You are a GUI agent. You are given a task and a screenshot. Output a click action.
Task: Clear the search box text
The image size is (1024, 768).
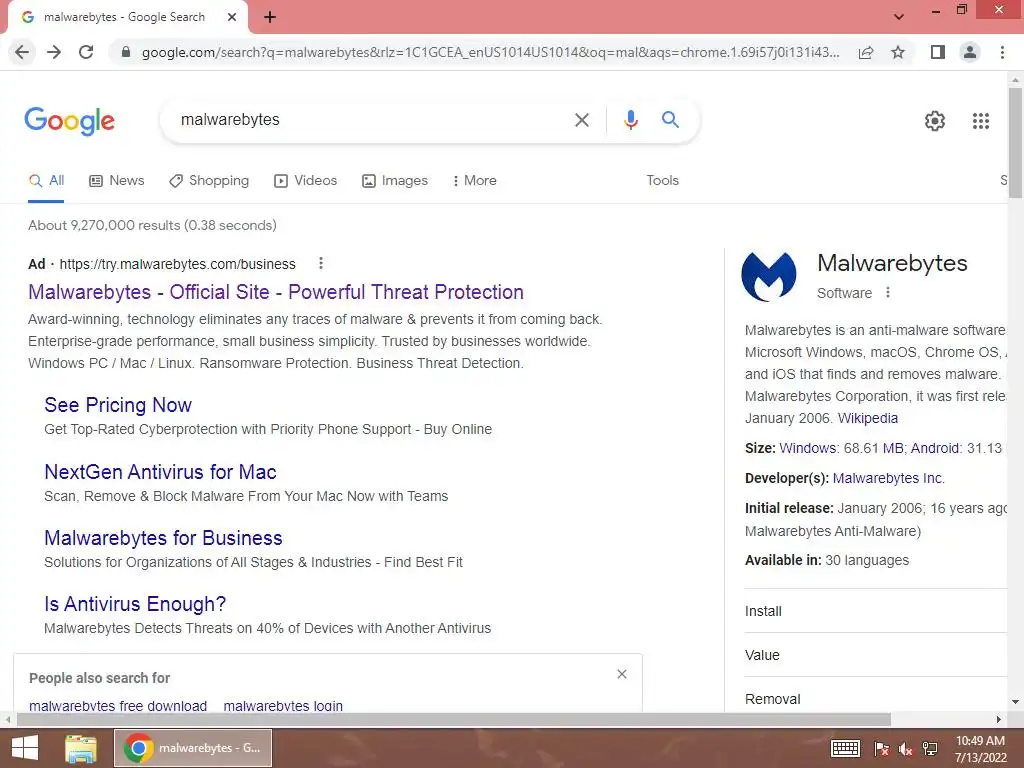(581, 120)
